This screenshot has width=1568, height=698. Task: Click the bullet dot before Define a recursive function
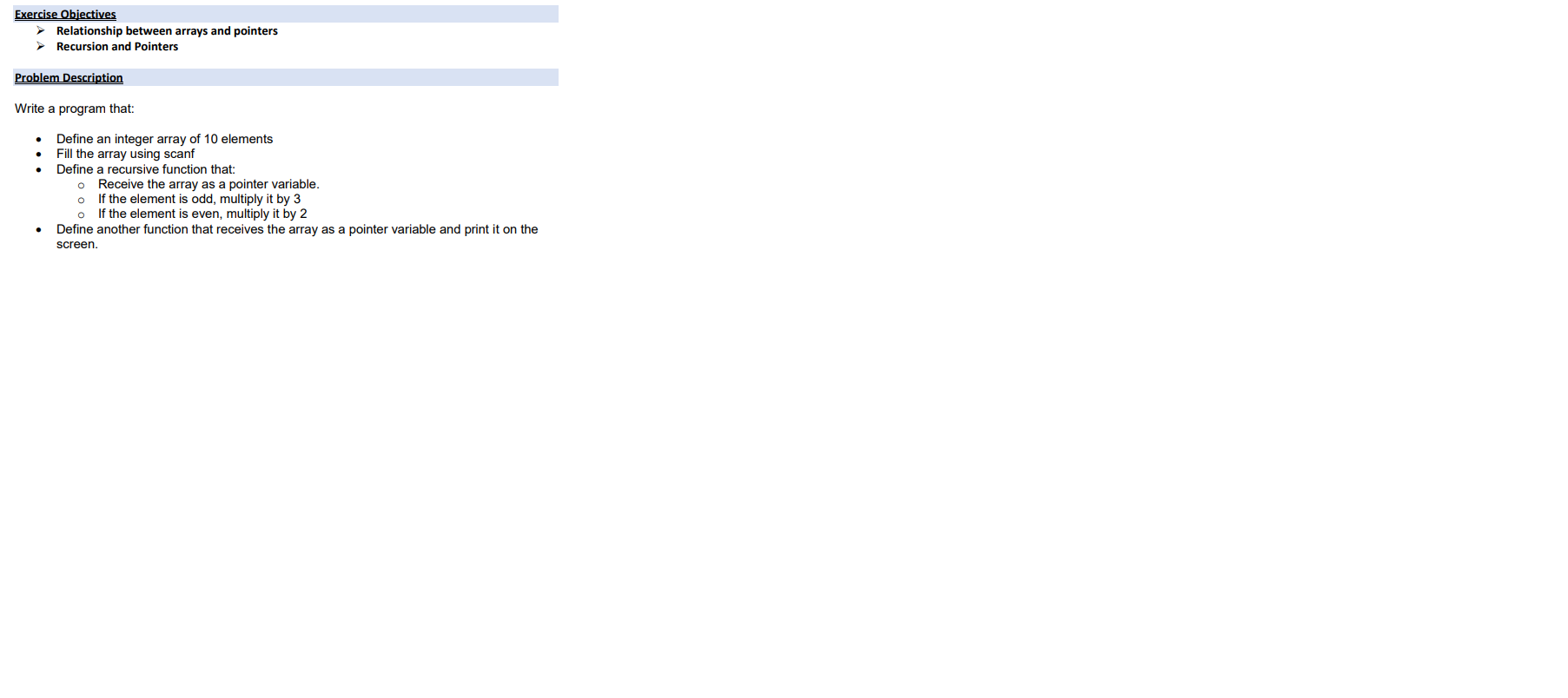click(39, 170)
